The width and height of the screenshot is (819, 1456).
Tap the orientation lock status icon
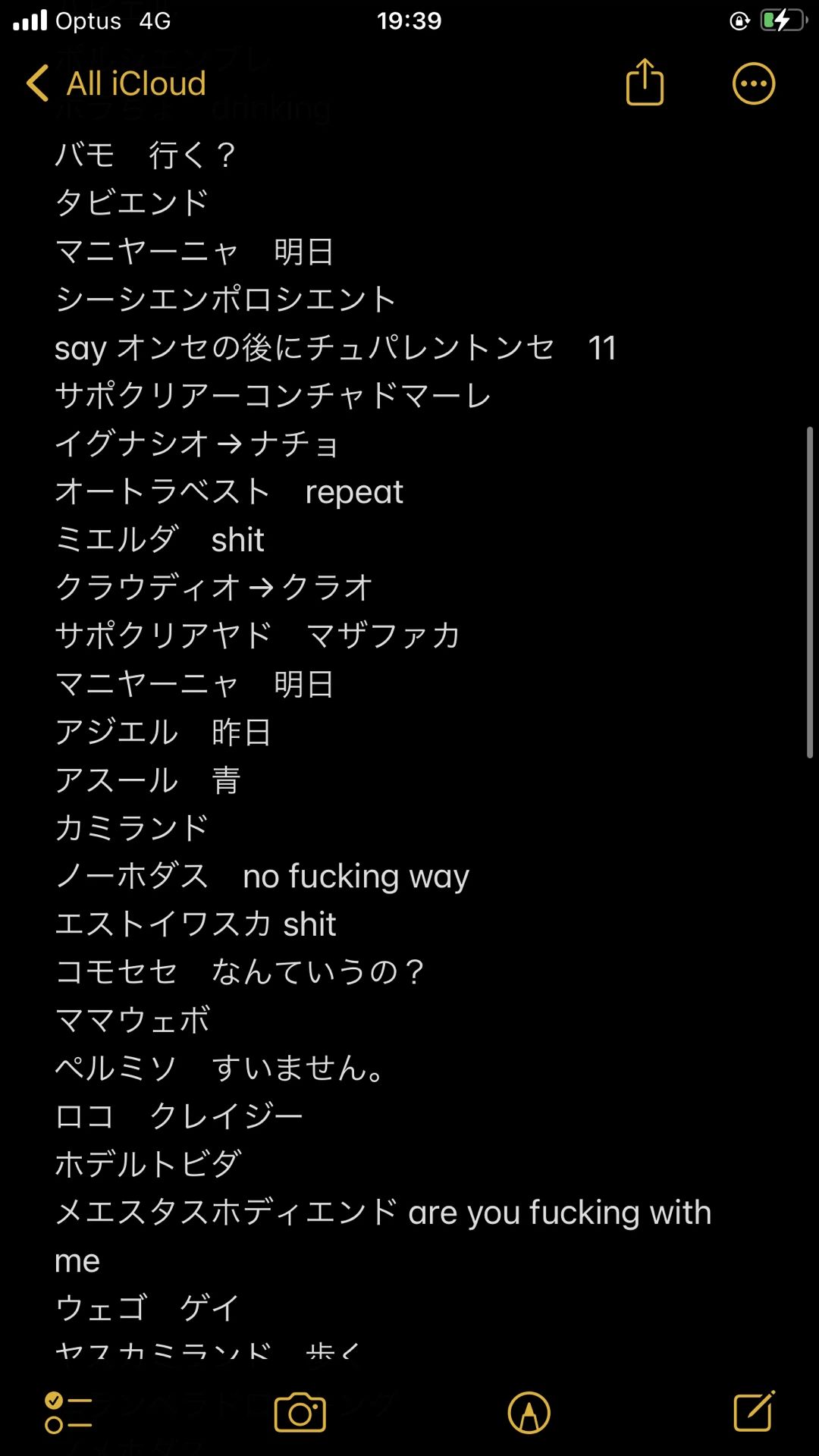pos(739,20)
